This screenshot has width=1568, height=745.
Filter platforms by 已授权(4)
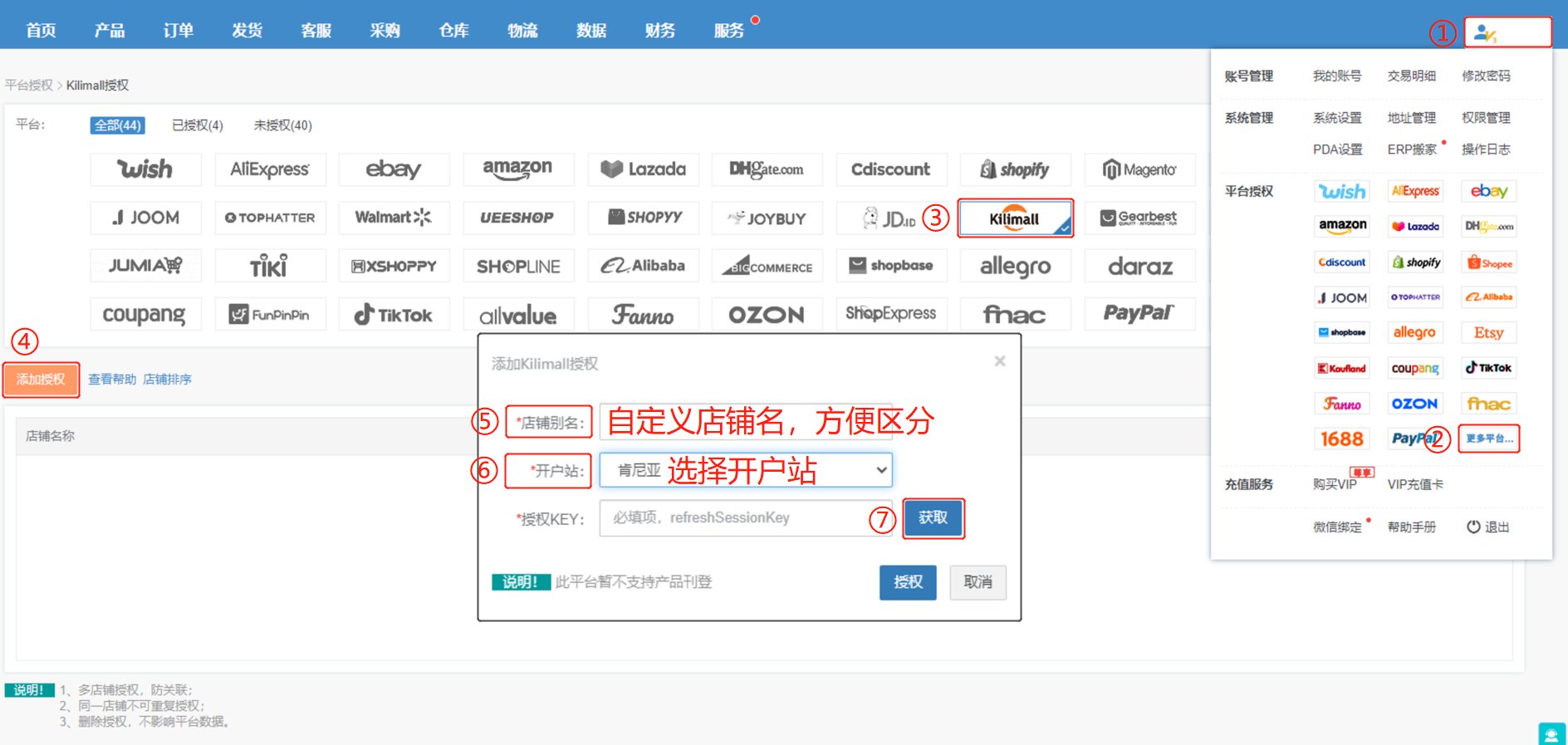pyautogui.click(x=197, y=125)
